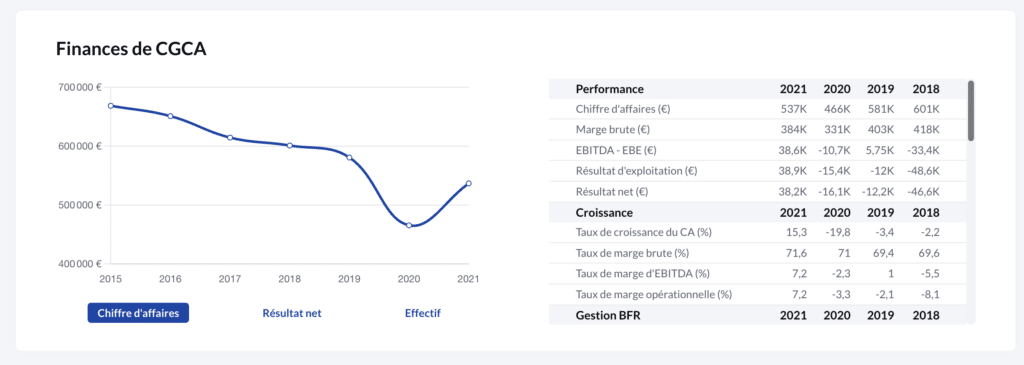The height and width of the screenshot is (365, 1024).
Task: Select the 2017 point on the curve
Action: tap(230, 138)
